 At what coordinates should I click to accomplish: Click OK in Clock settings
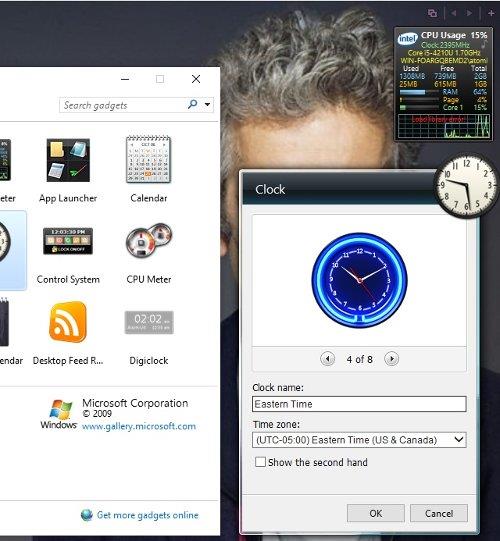(375, 513)
